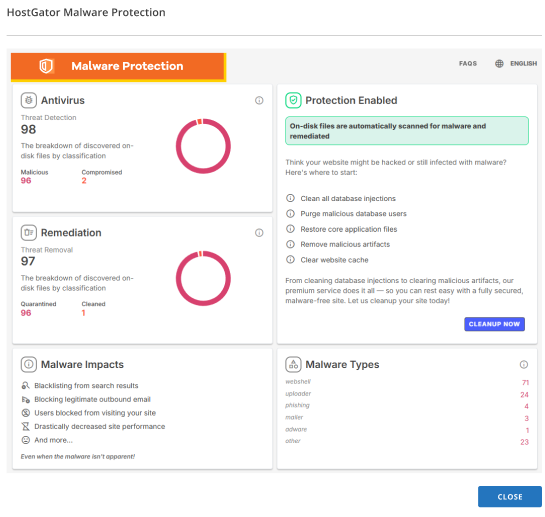The image size is (545, 517).
Task: Click the hourglass decreased site performance icon
Action: pos(26,426)
